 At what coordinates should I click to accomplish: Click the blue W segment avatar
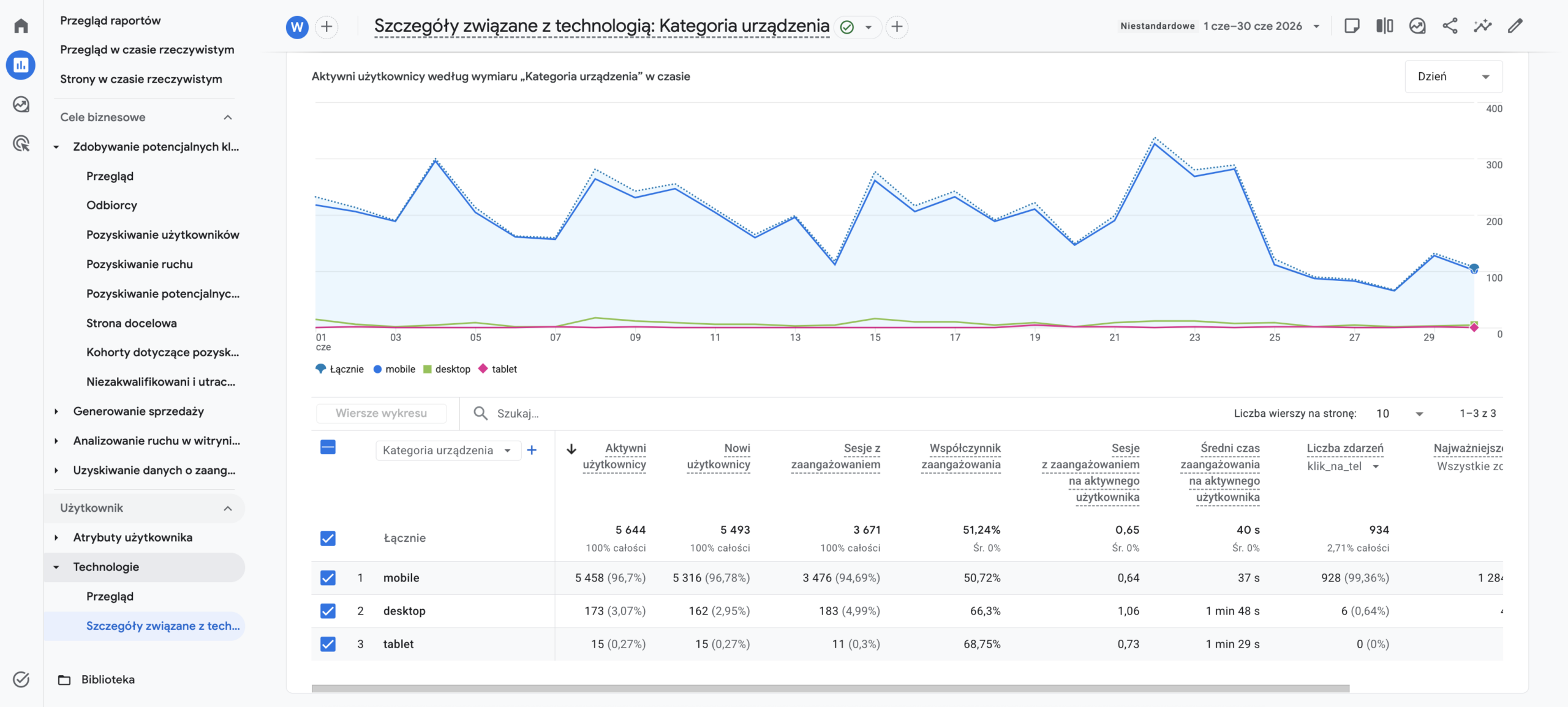(297, 27)
